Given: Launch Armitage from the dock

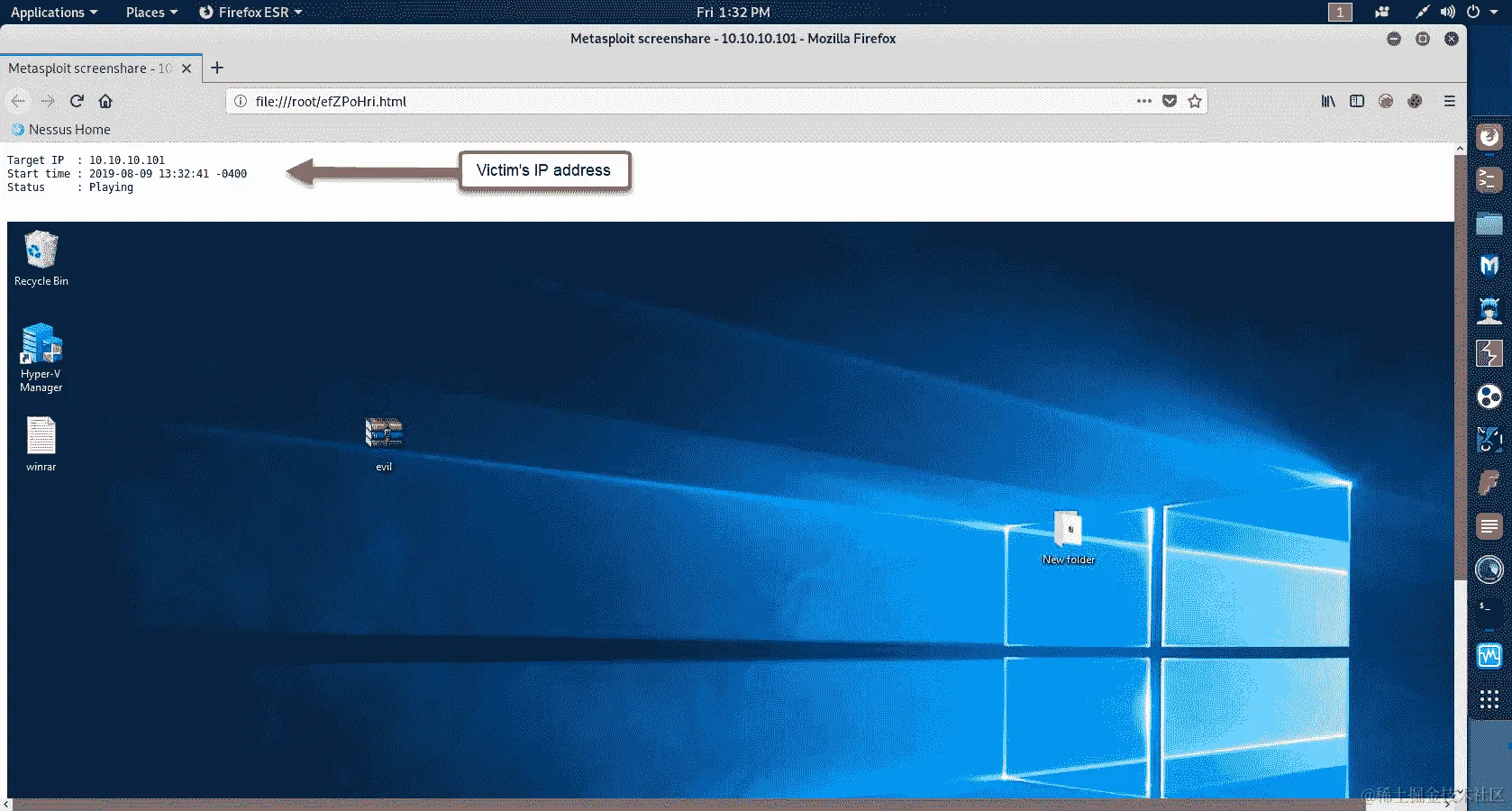Looking at the screenshot, I should coord(1489,310).
